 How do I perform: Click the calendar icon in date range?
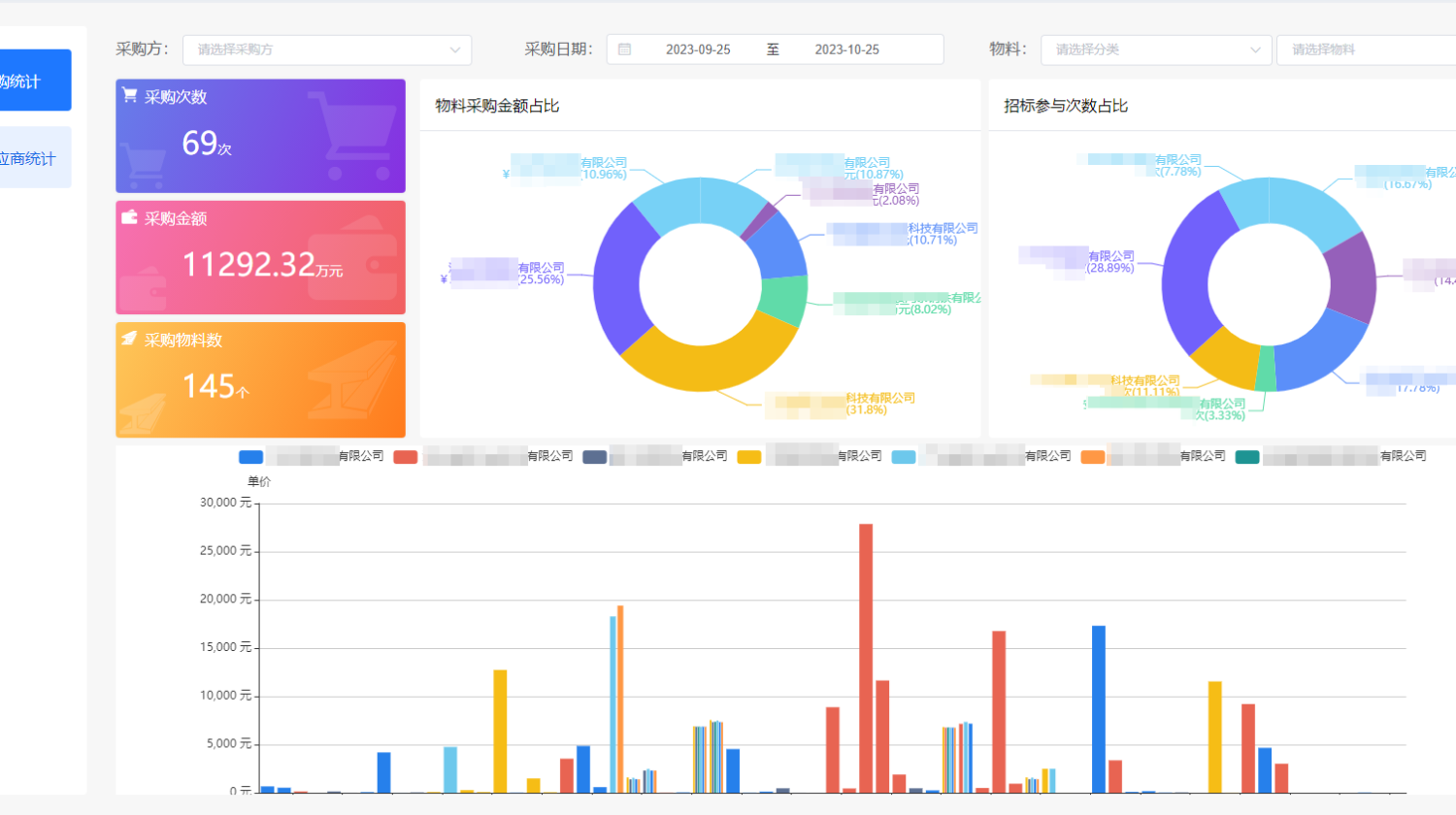click(x=625, y=49)
